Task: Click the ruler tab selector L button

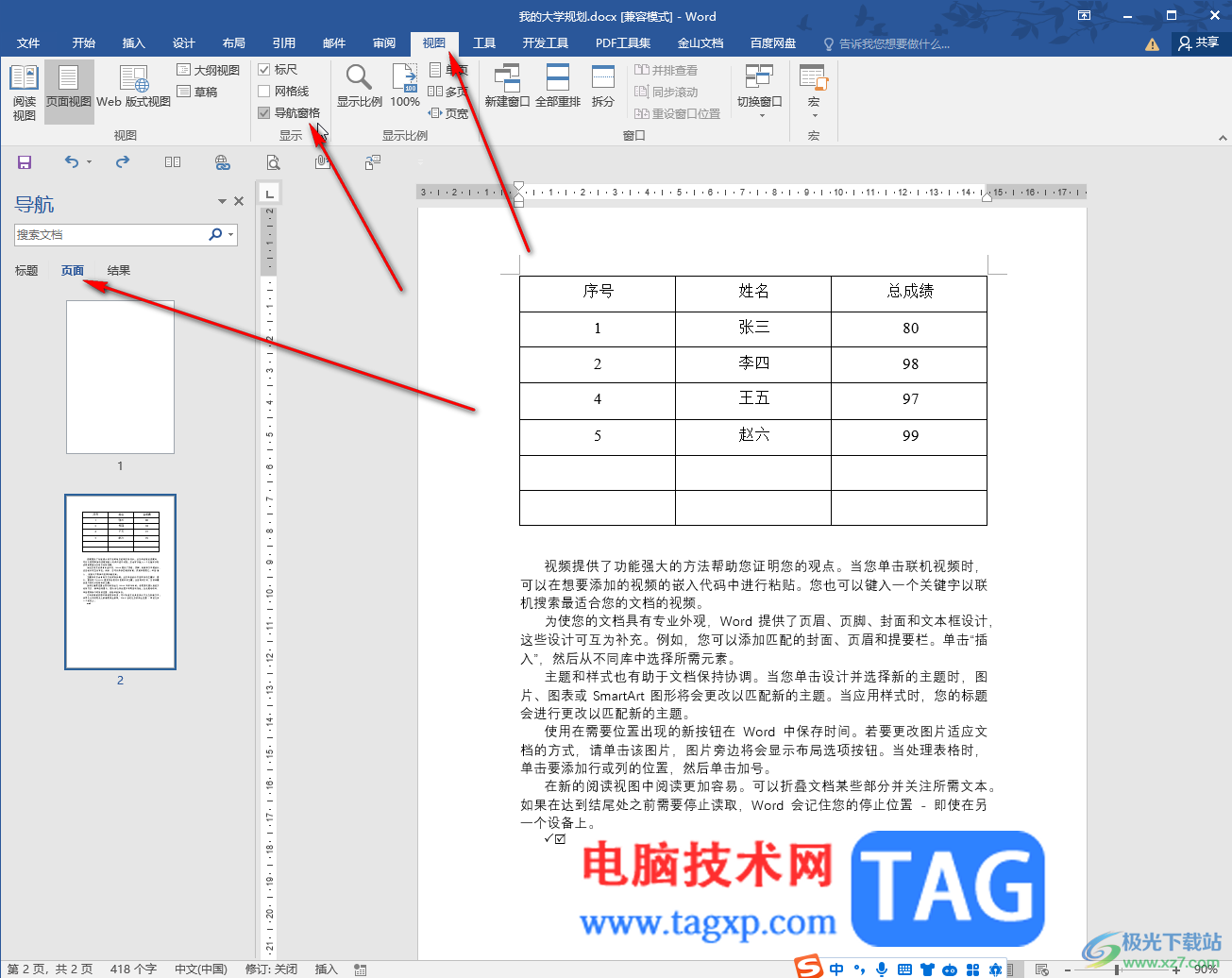Action: [270, 193]
